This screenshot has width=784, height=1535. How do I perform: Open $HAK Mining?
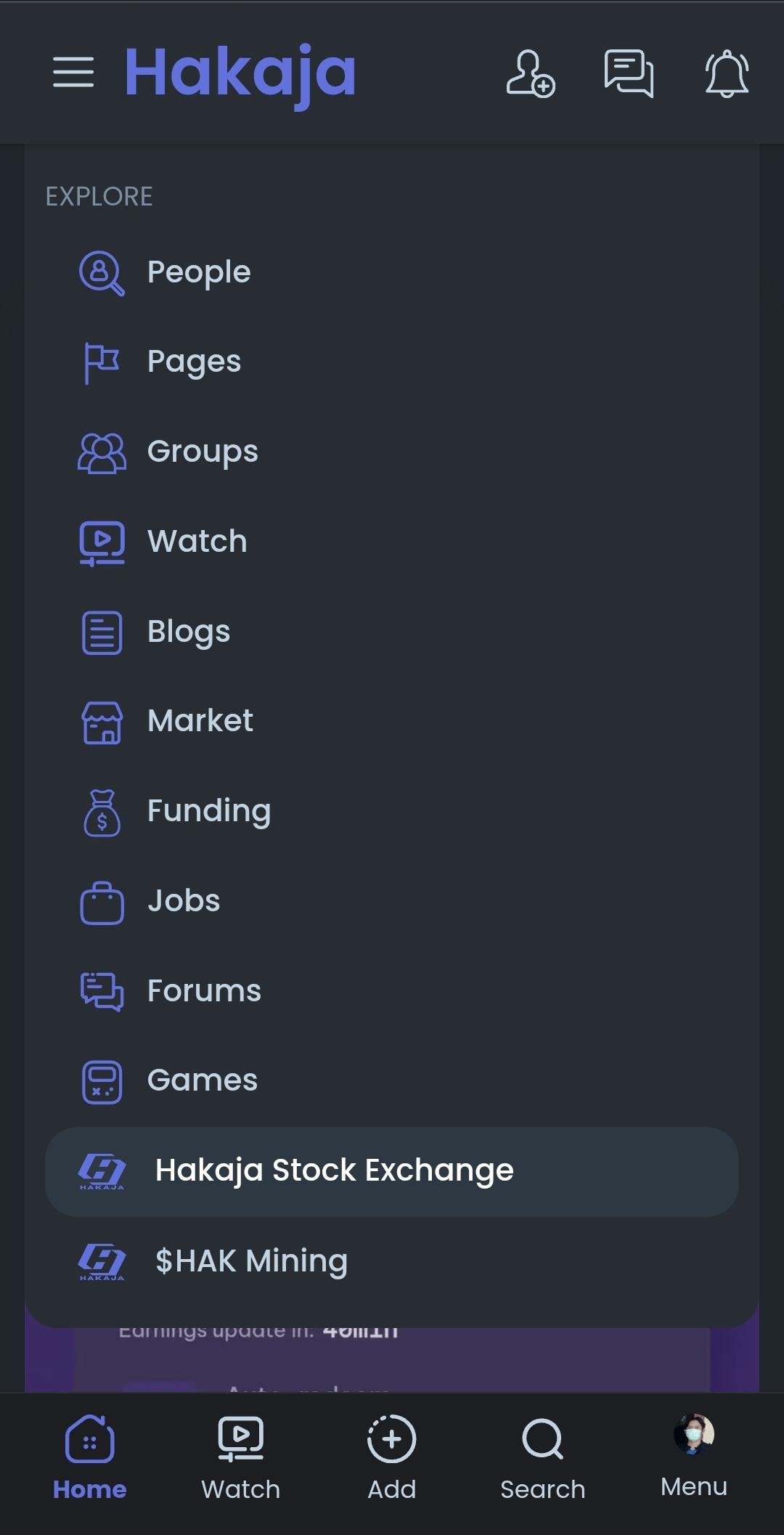[251, 1261]
